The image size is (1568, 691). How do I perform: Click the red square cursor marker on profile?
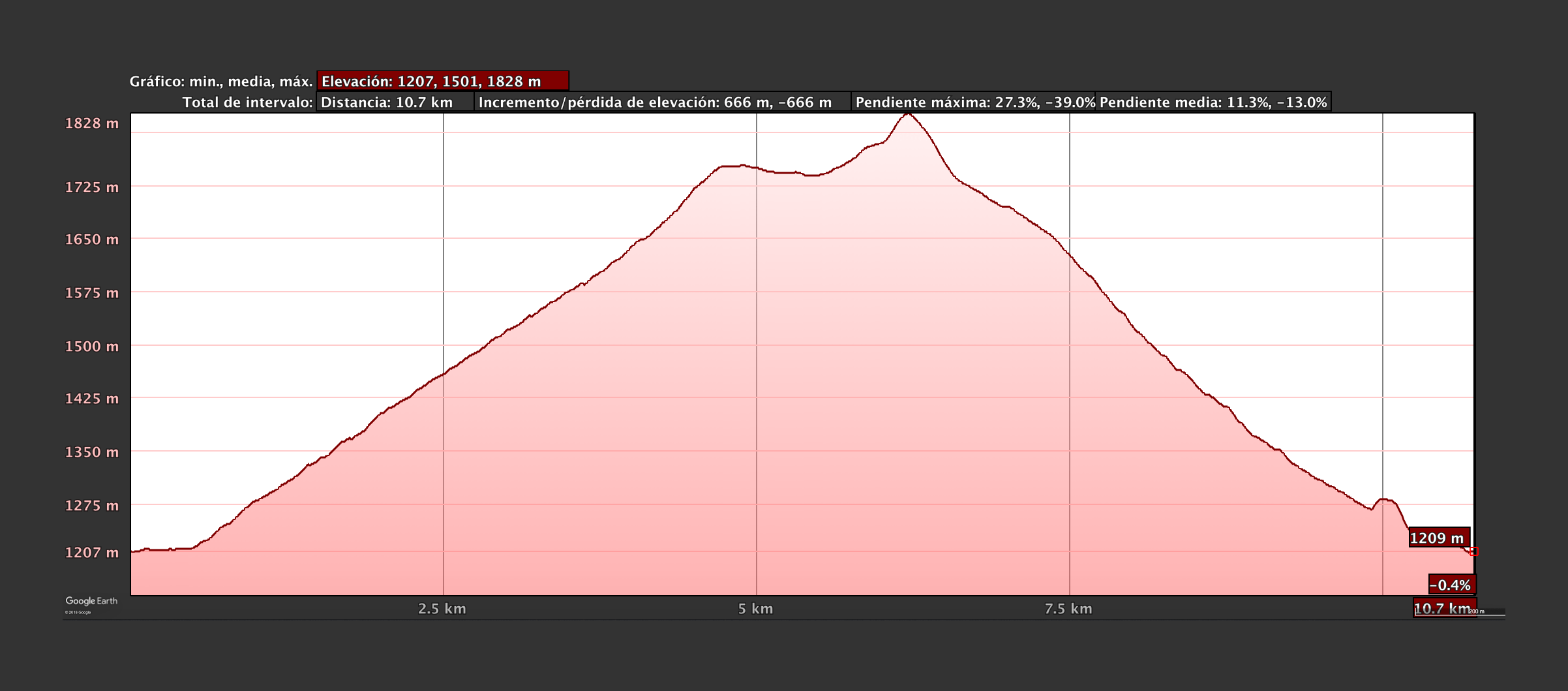point(1473,551)
